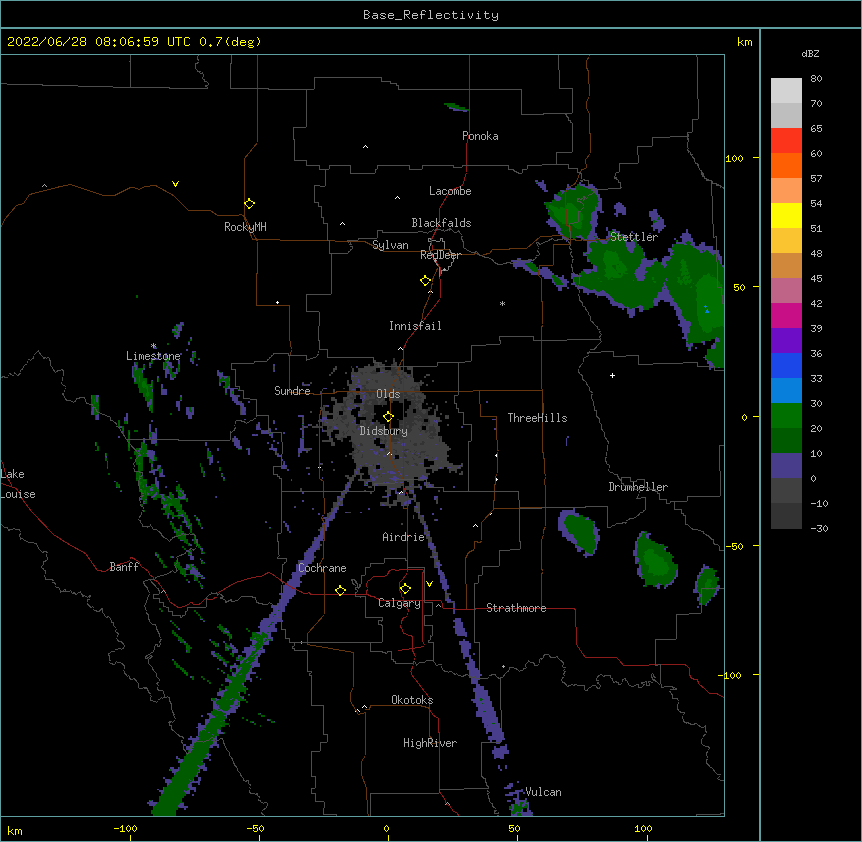
Task: Click the Sylvan label
Action: (x=390, y=245)
